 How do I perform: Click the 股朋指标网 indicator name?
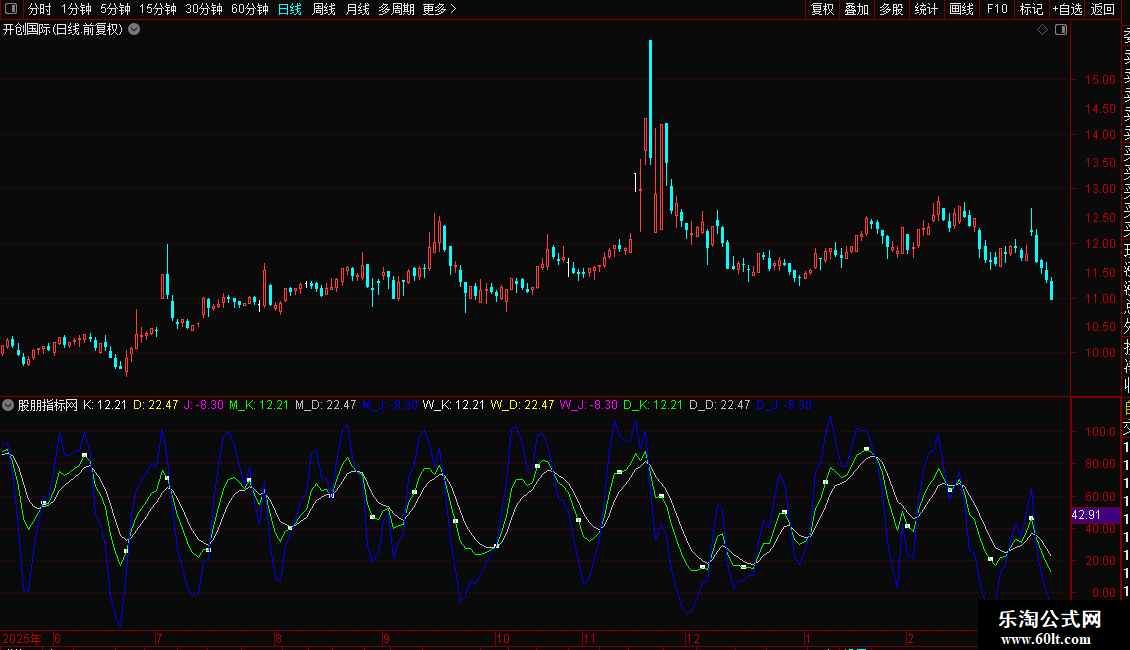point(48,405)
